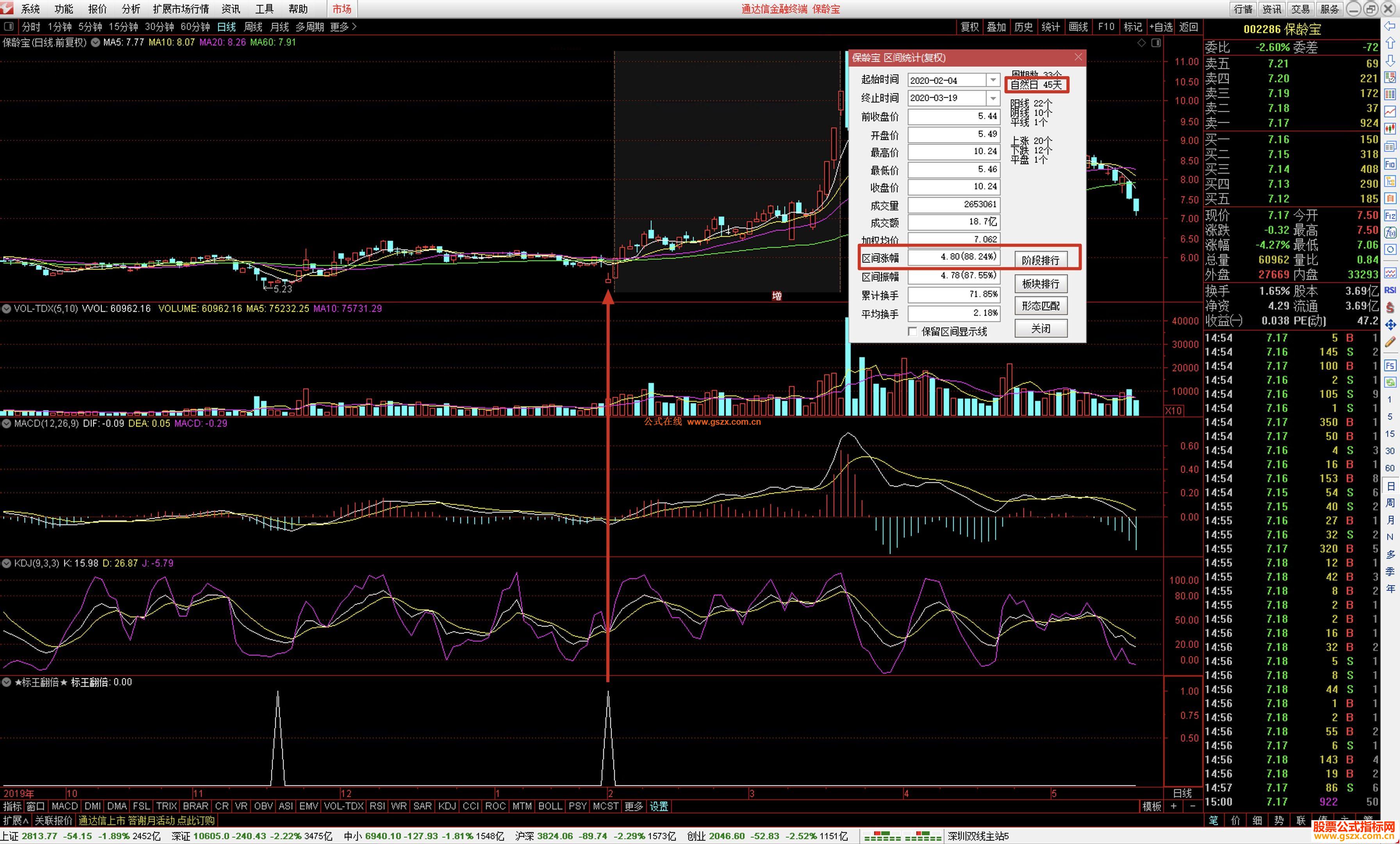Expand the main chart indicator dropdown arrow
Viewport: 1400px width, 844px height.
pyautogui.click(x=95, y=42)
